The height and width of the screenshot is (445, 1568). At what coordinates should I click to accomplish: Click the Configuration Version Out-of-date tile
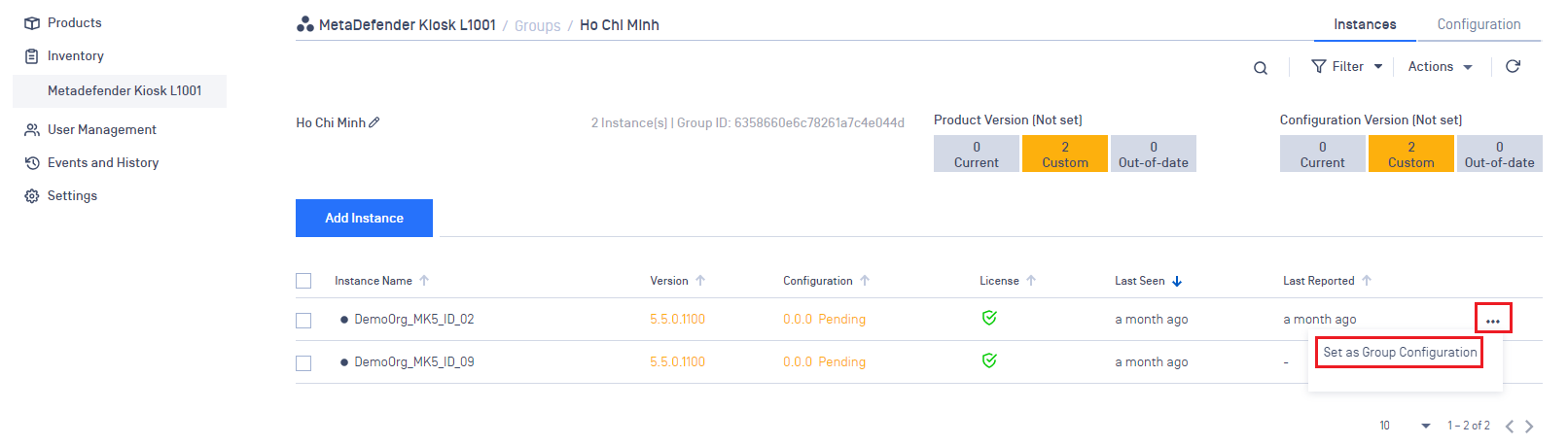[x=1500, y=154]
